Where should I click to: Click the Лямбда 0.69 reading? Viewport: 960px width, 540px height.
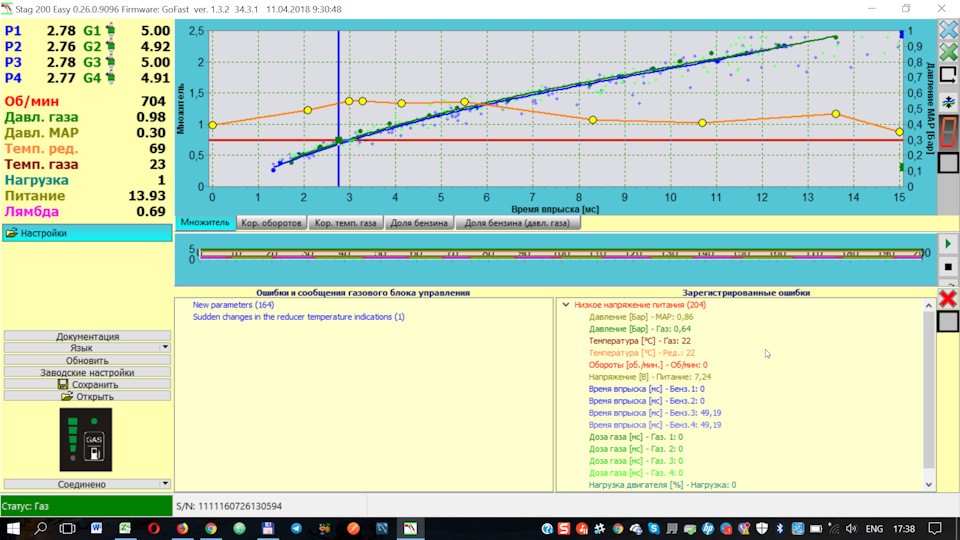(x=85, y=212)
